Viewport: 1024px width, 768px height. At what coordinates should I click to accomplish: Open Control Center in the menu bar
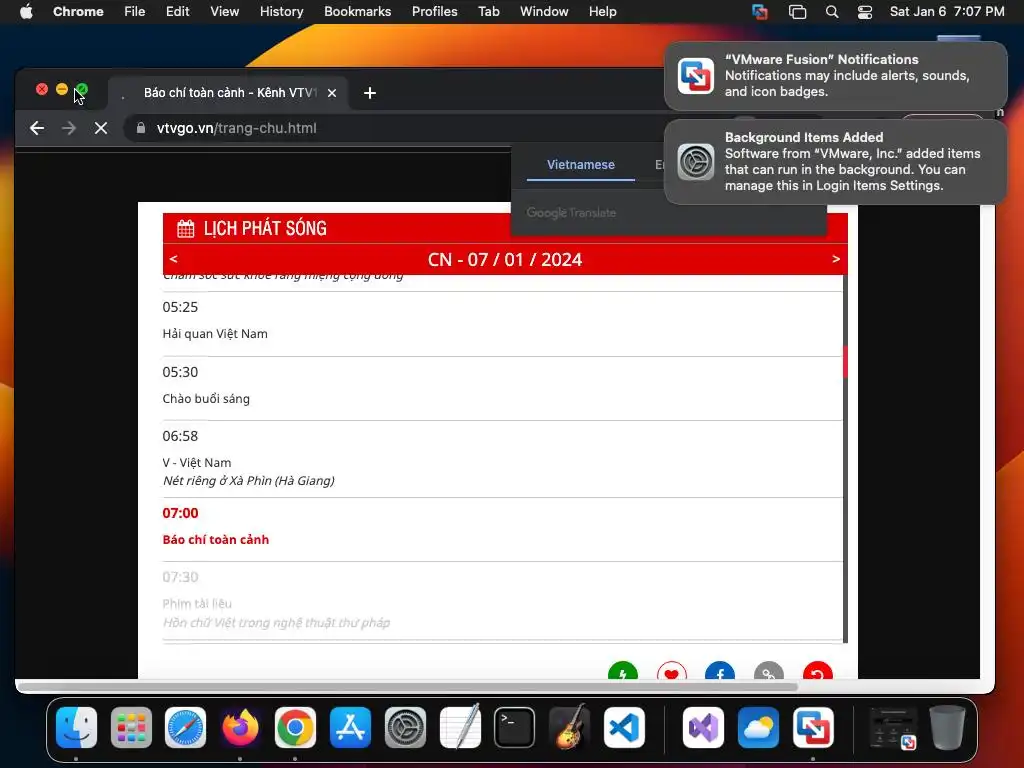tap(865, 11)
